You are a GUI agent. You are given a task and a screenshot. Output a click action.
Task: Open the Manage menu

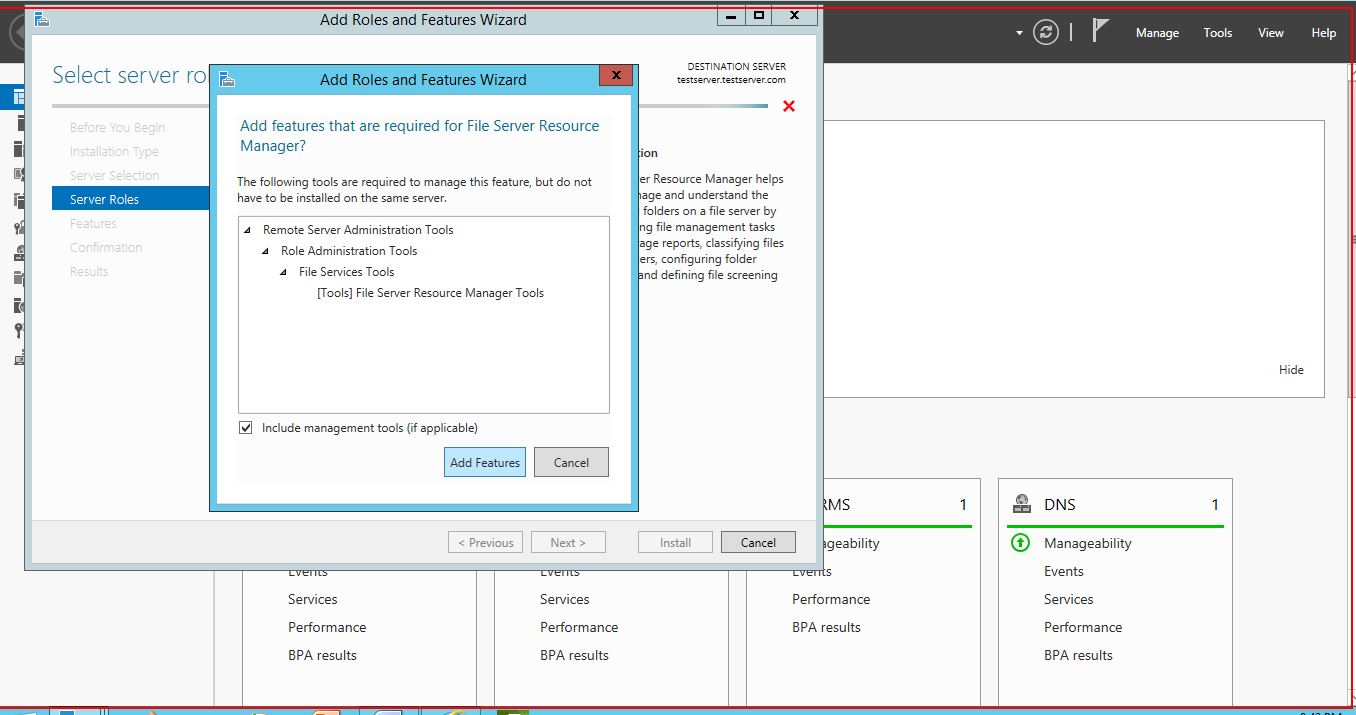(x=1157, y=33)
